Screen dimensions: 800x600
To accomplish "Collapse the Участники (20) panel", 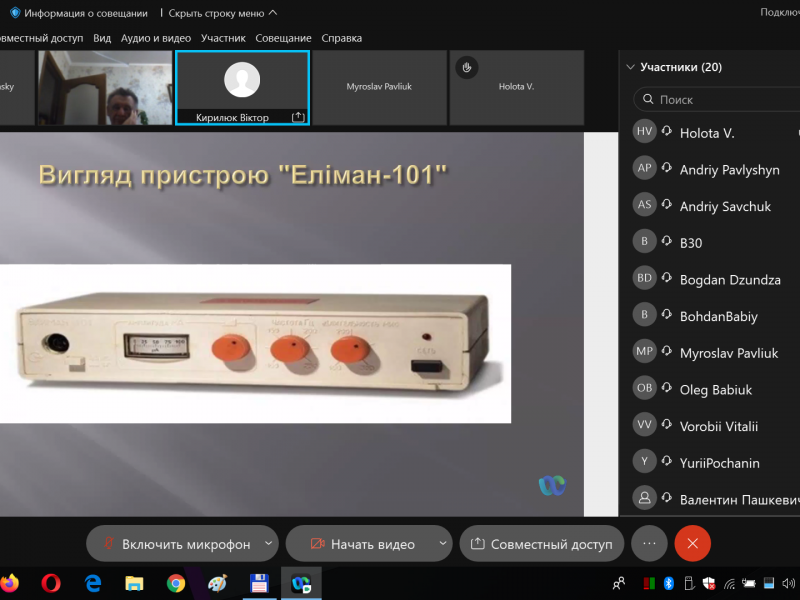I will pos(630,67).
